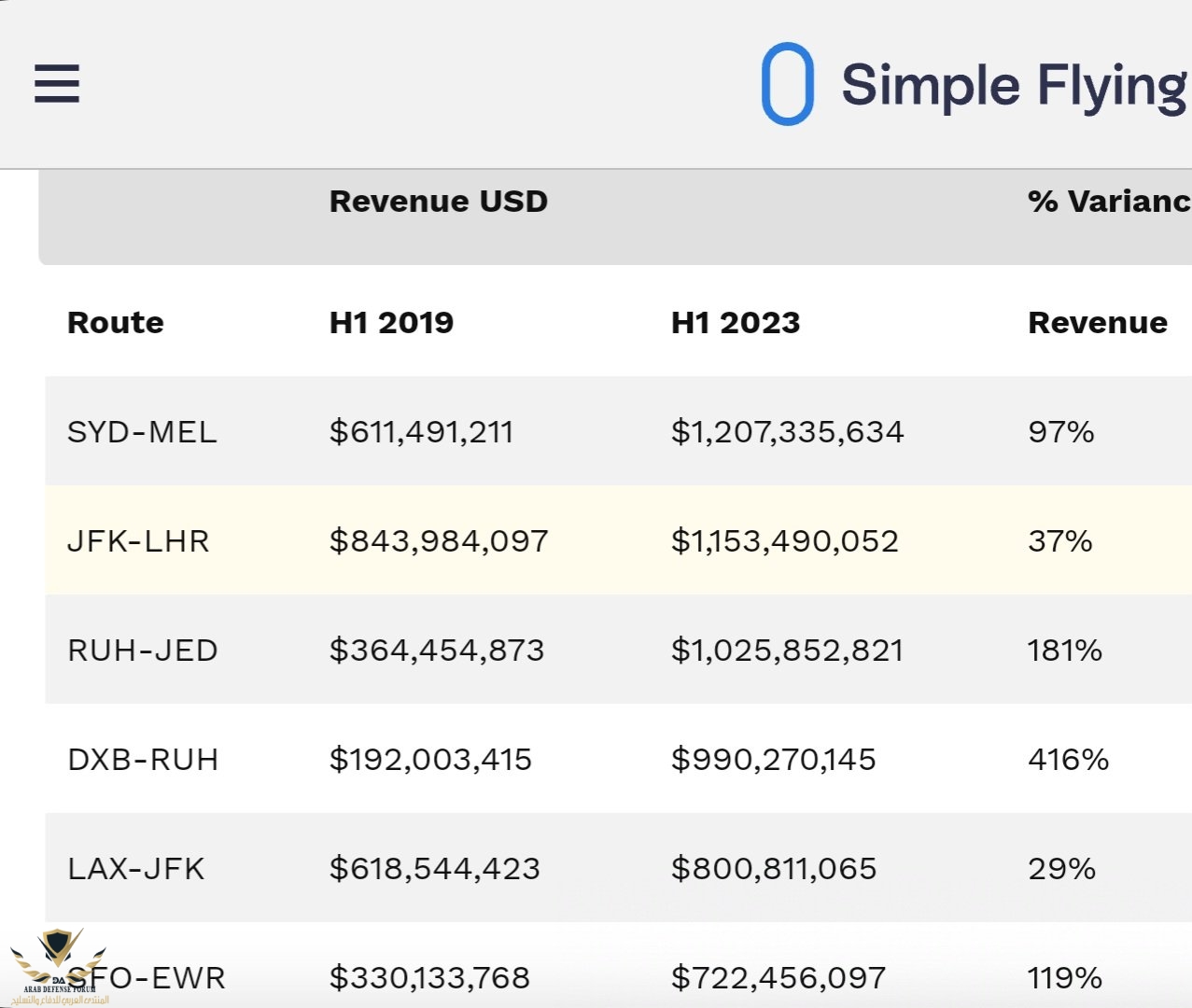
Task: Click H1 2019 value $843,984,097
Action: pos(439,541)
